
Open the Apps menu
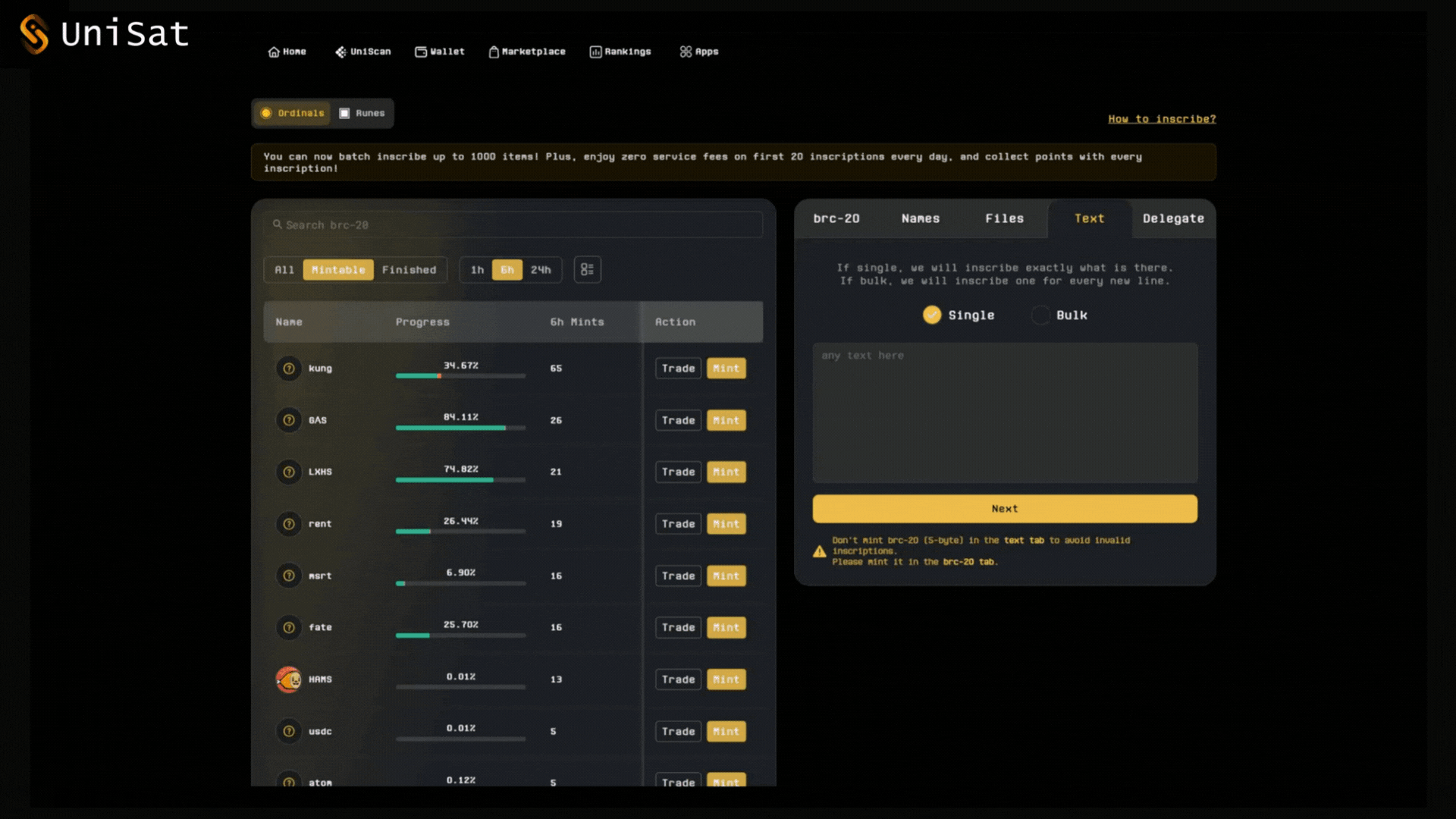click(699, 52)
